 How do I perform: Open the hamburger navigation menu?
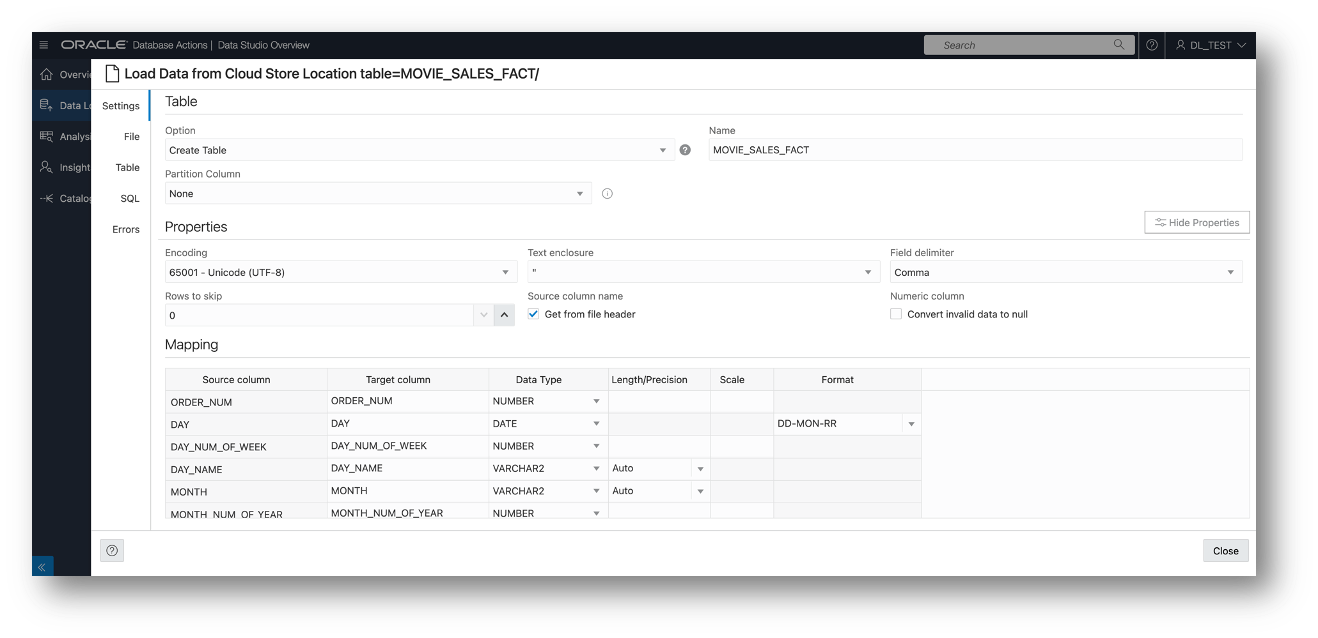click(x=44, y=45)
